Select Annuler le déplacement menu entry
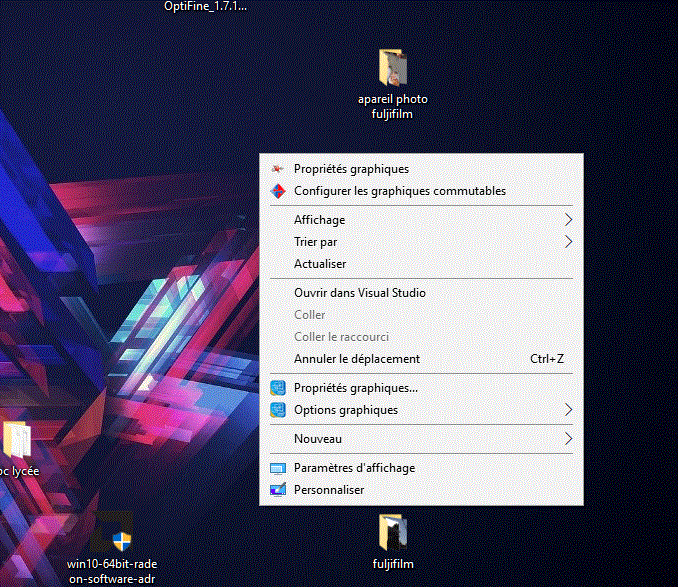Screen dimensions: 678x587 click(356, 359)
